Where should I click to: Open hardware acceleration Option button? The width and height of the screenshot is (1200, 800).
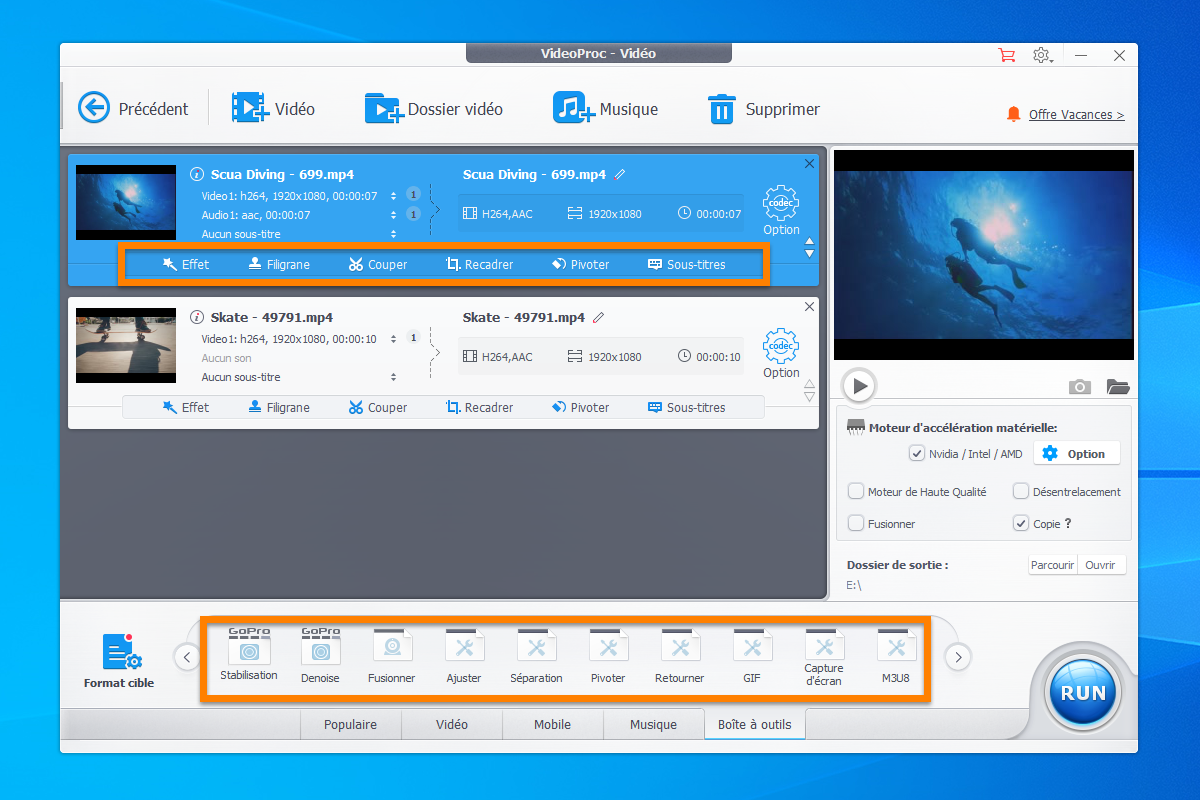pyautogui.click(x=1077, y=454)
